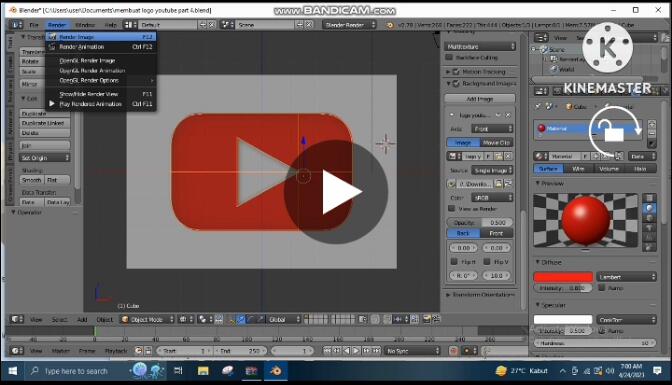This screenshot has height=385, width=672.
Task: Select OpenGL Render Image menu entry
Action: (101, 60)
